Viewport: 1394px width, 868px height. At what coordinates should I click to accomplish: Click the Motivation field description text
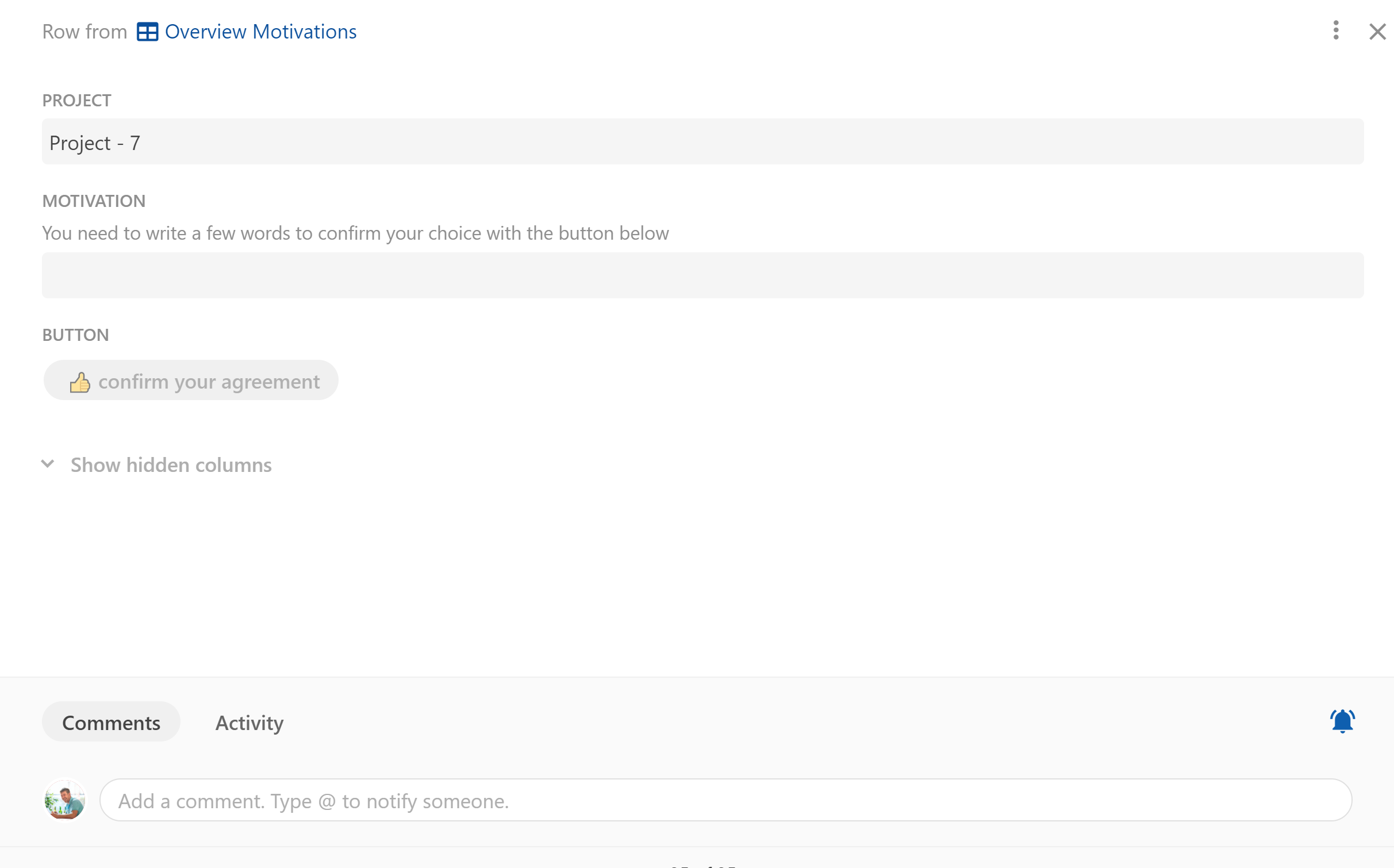[x=355, y=233]
